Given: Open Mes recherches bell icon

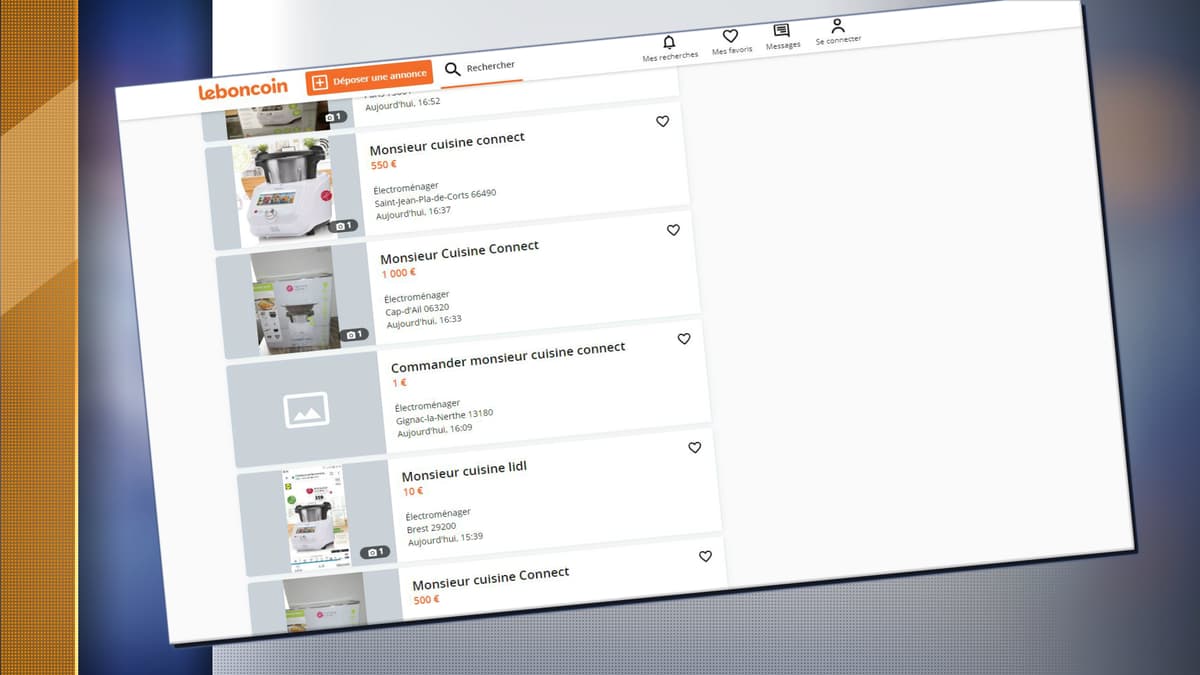Looking at the screenshot, I should click(669, 42).
